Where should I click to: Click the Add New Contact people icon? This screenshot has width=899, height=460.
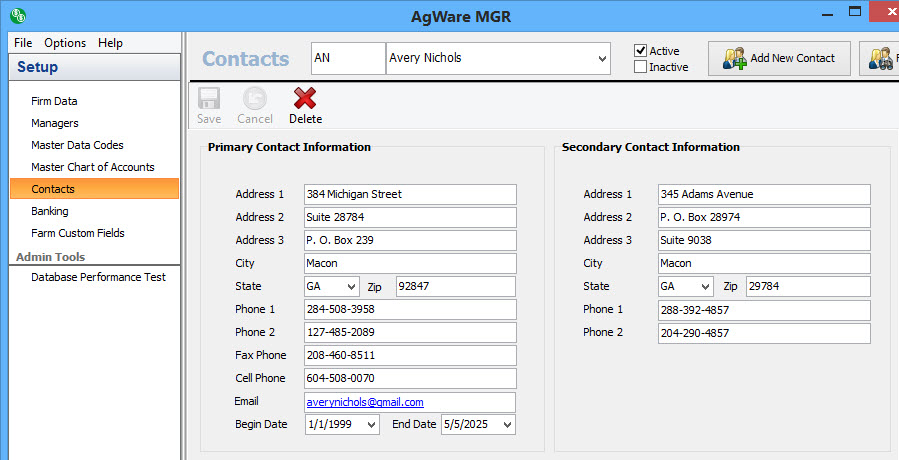pyautogui.click(x=735, y=58)
